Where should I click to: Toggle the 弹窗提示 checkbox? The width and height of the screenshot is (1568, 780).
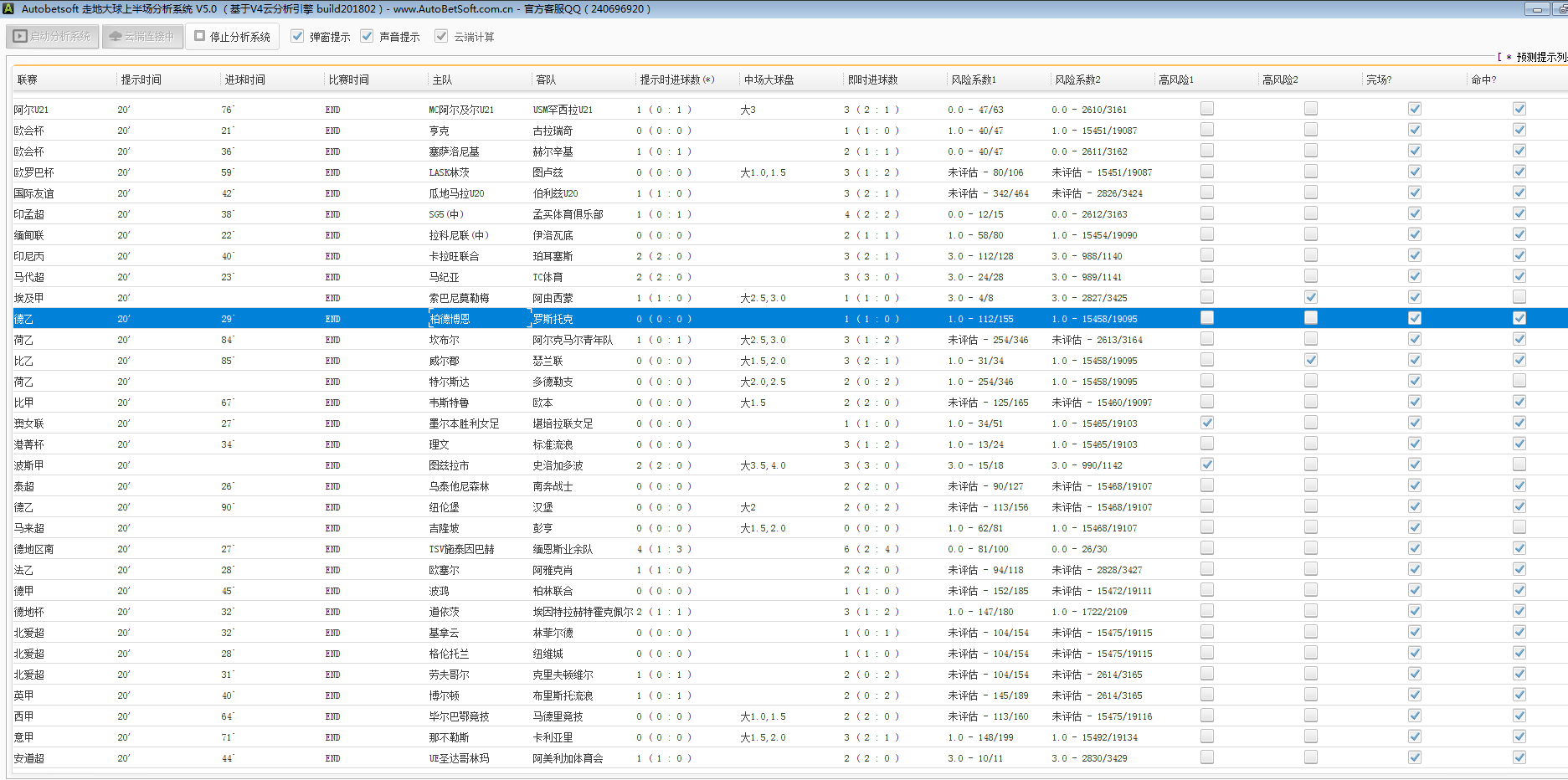pyautogui.click(x=297, y=36)
